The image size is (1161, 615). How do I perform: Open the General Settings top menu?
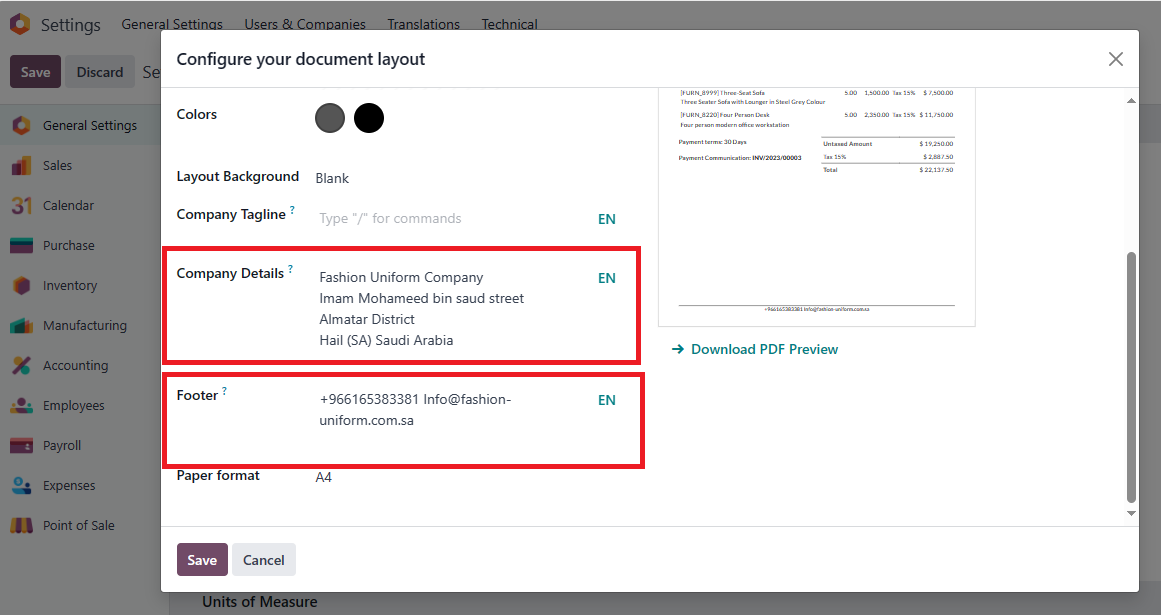172,24
